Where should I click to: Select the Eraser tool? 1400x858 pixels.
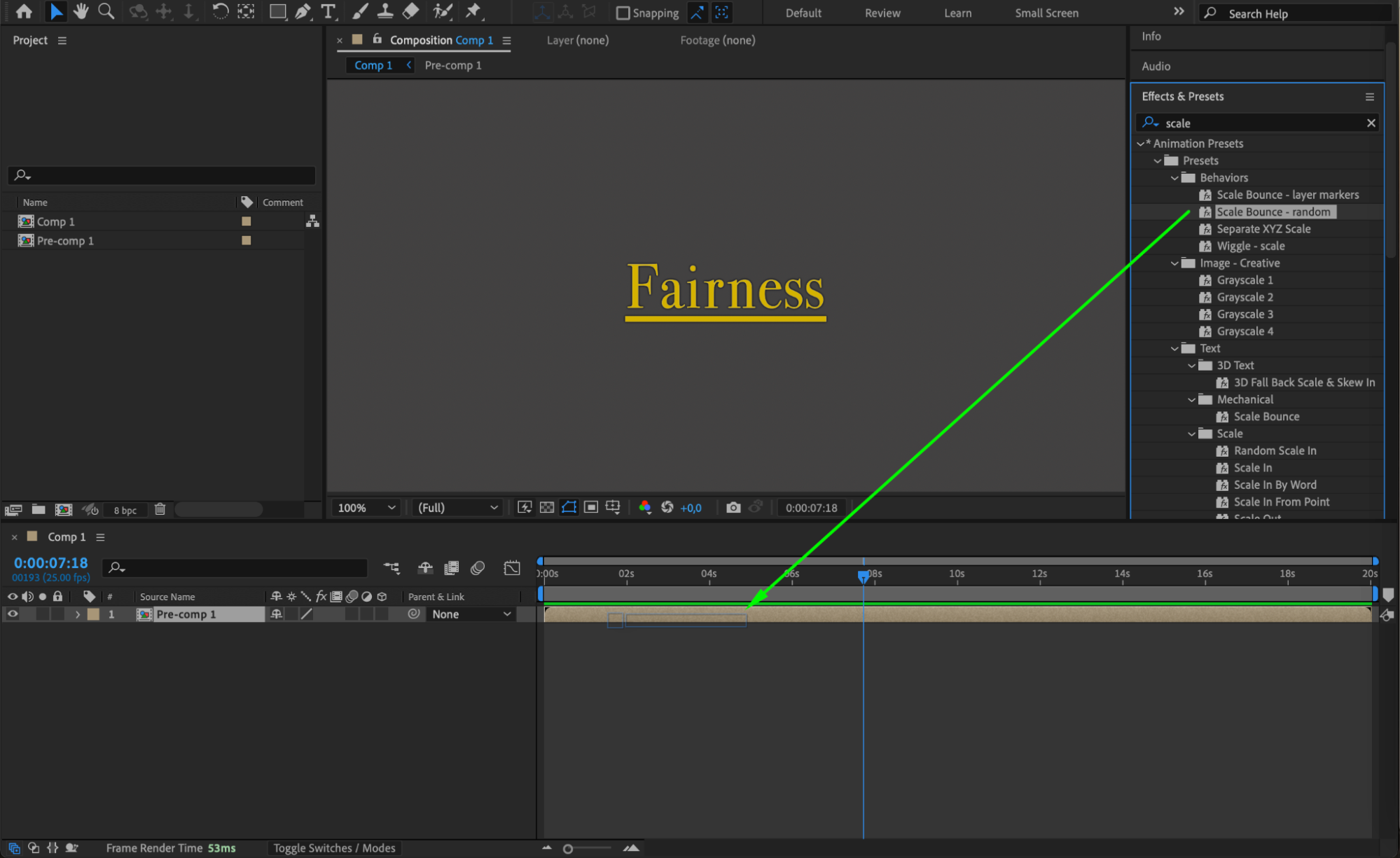pos(411,11)
